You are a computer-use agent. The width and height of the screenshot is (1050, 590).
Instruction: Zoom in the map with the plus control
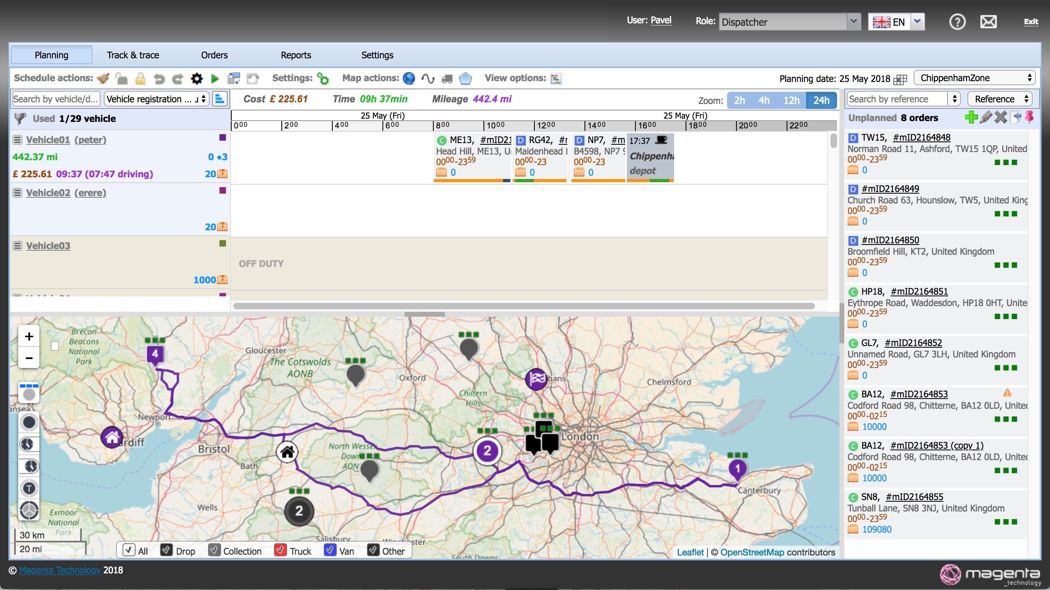28,337
